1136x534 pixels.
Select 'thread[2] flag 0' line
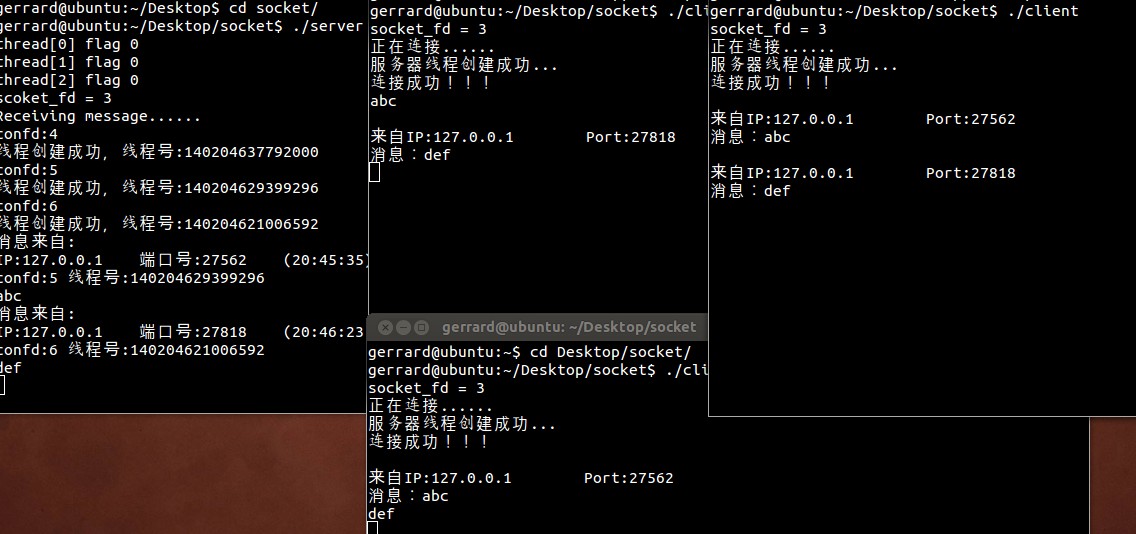[x=69, y=80]
